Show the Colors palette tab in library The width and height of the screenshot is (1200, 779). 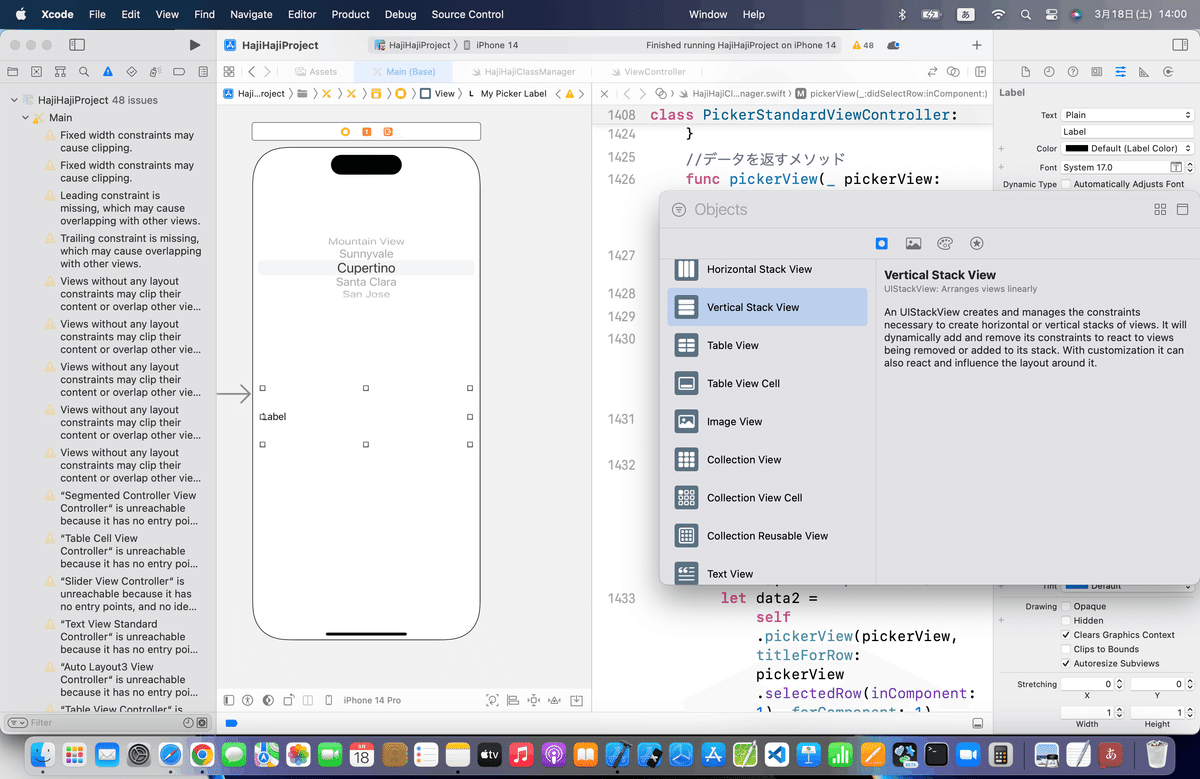945,243
